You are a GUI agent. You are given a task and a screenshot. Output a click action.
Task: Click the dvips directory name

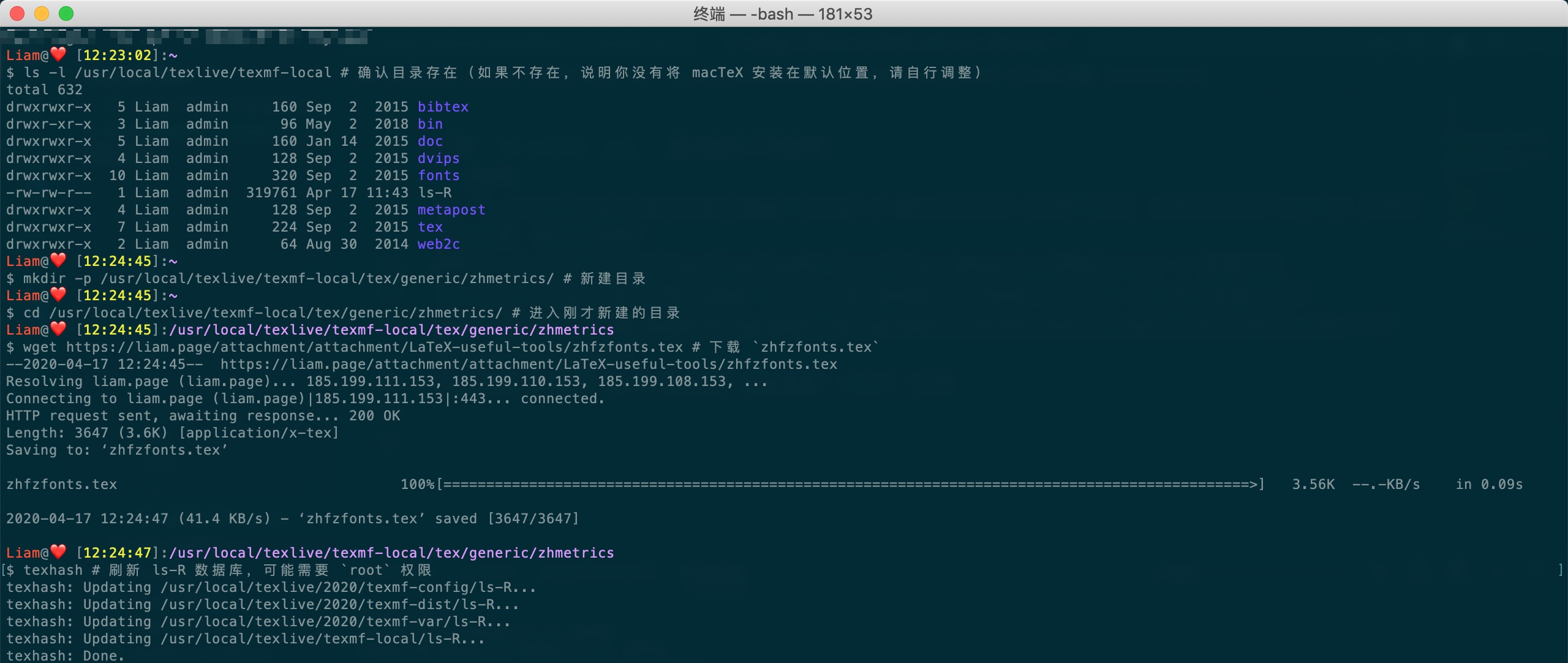click(x=439, y=158)
